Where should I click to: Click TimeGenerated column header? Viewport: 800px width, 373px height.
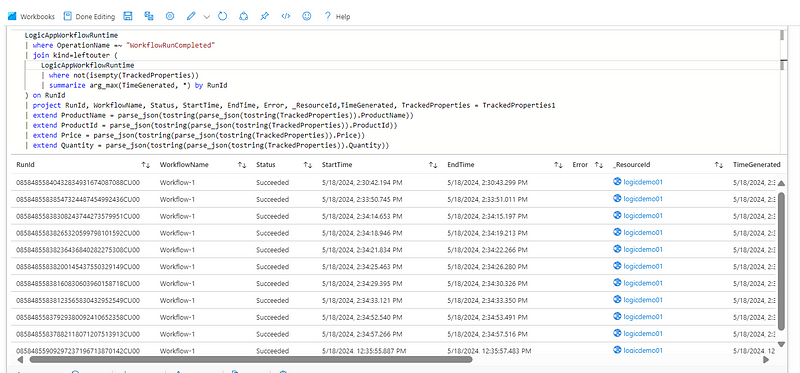(757, 165)
